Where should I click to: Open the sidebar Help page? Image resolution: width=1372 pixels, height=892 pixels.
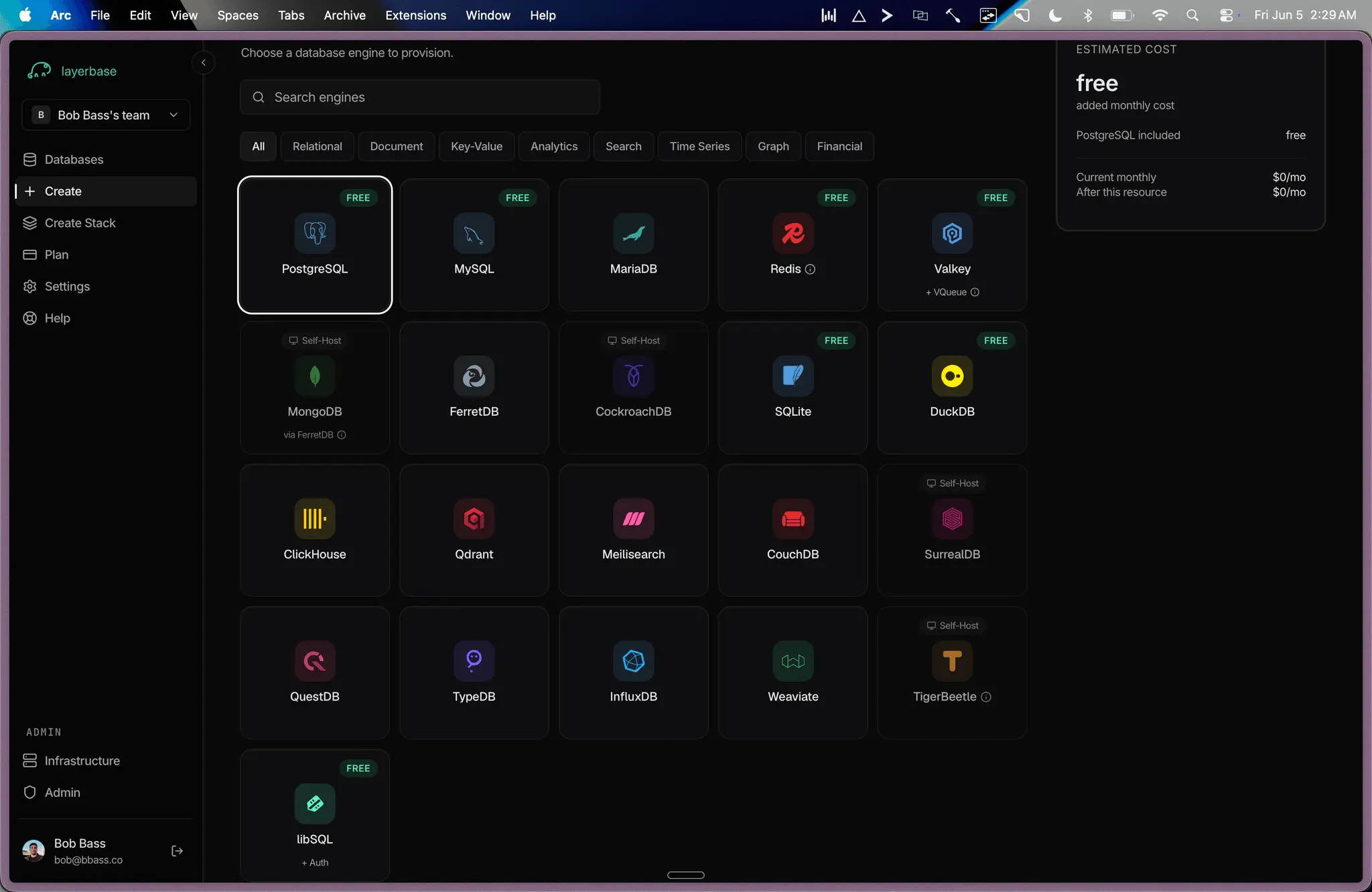pyautogui.click(x=106, y=318)
